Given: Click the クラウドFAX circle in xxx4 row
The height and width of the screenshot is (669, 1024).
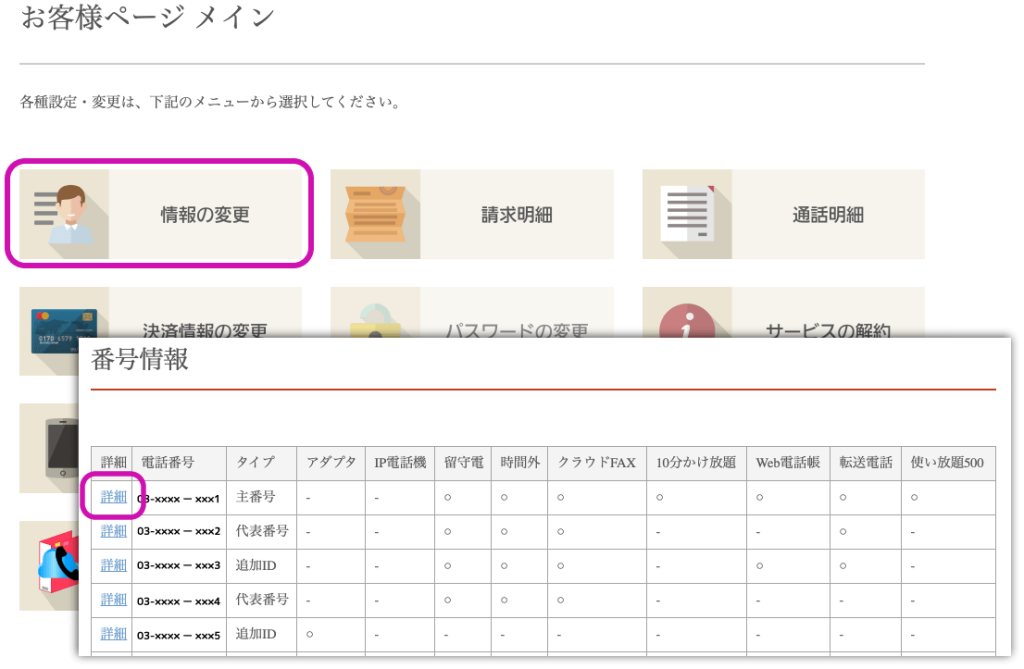Looking at the screenshot, I should (560, 600).
